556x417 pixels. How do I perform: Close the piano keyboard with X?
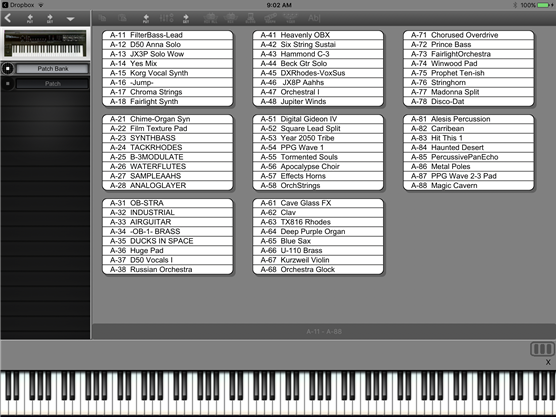tap(548, 362)
